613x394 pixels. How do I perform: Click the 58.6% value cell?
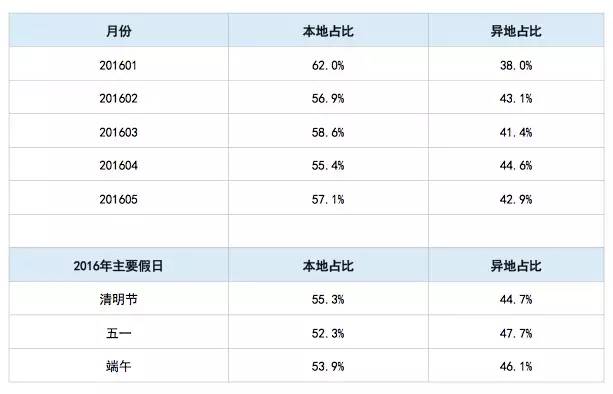(328, 132)
